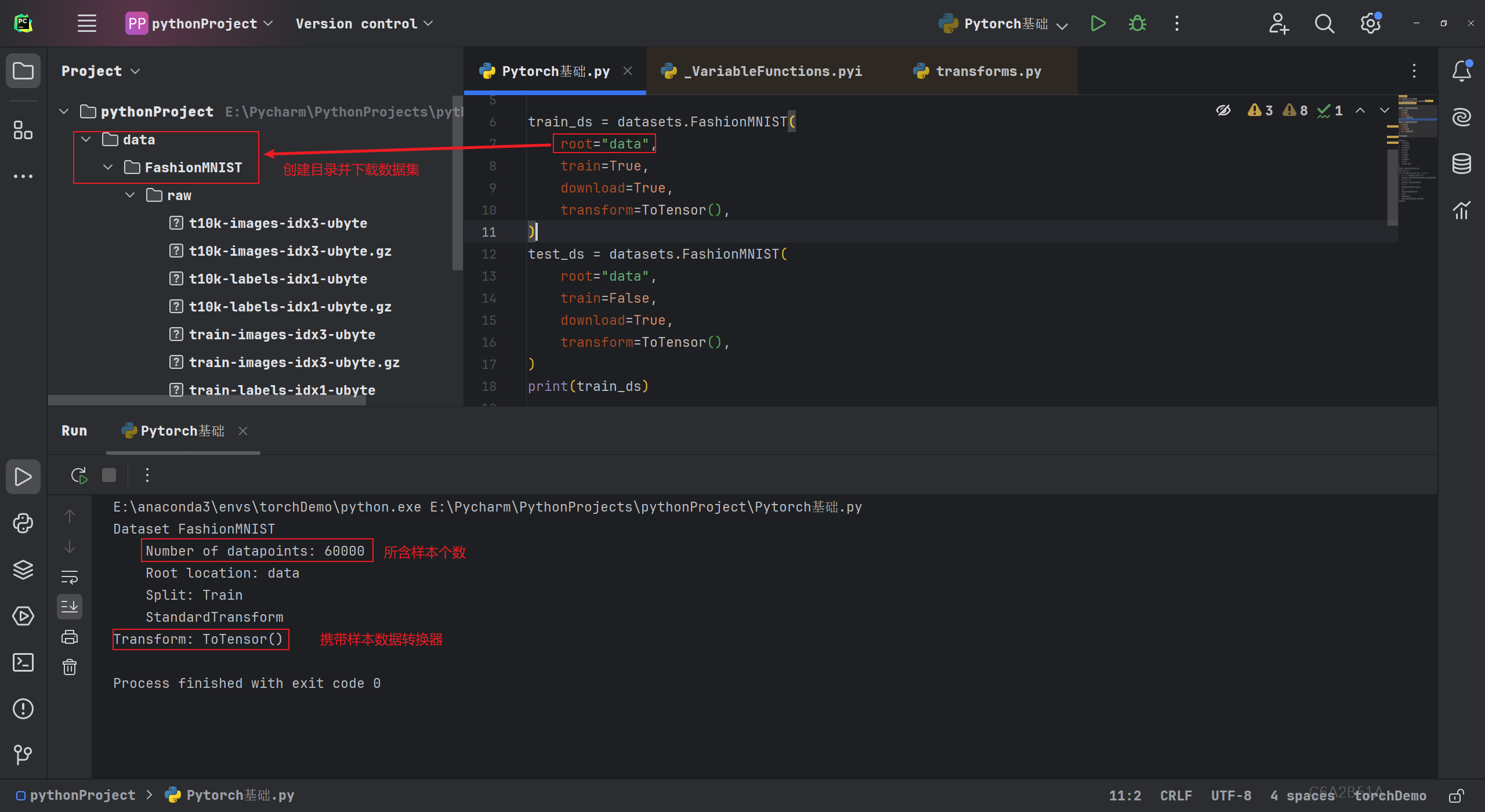Open the Terminal tool window
Viewport: 1485px width, 812px height.
click(23, 662)
